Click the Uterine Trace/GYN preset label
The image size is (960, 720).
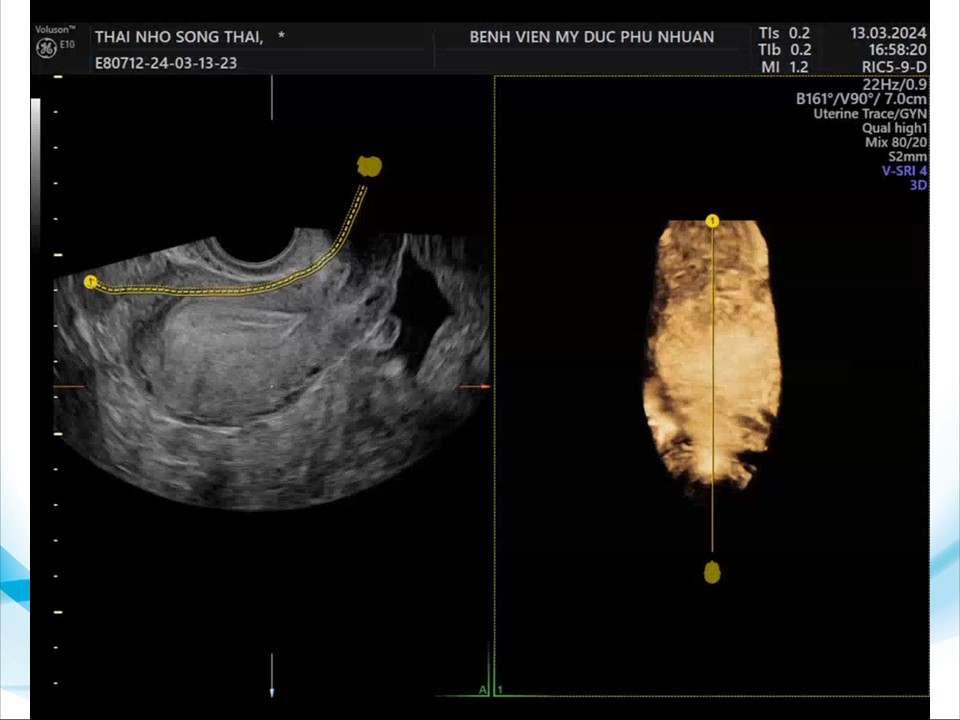click(x=869, y=114)
